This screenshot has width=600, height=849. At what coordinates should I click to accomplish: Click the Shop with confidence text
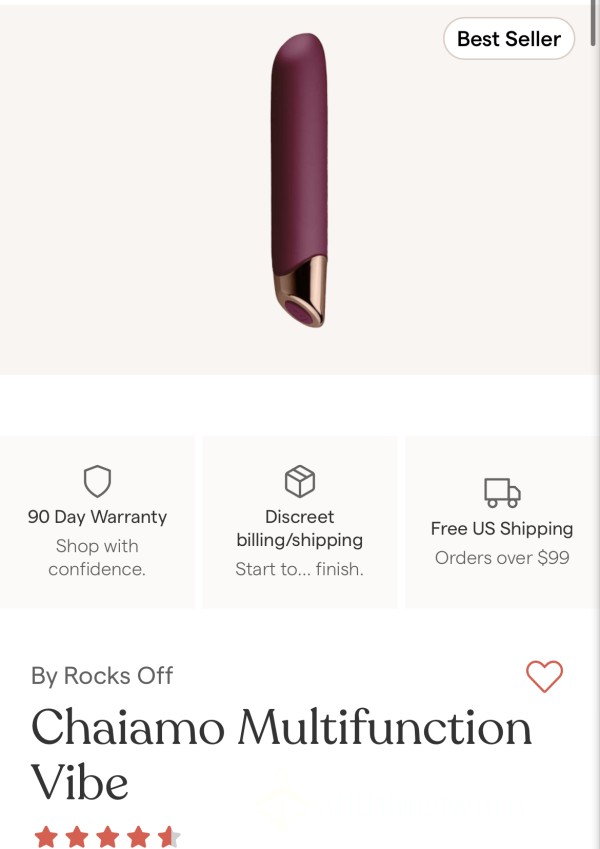(97, 557)
